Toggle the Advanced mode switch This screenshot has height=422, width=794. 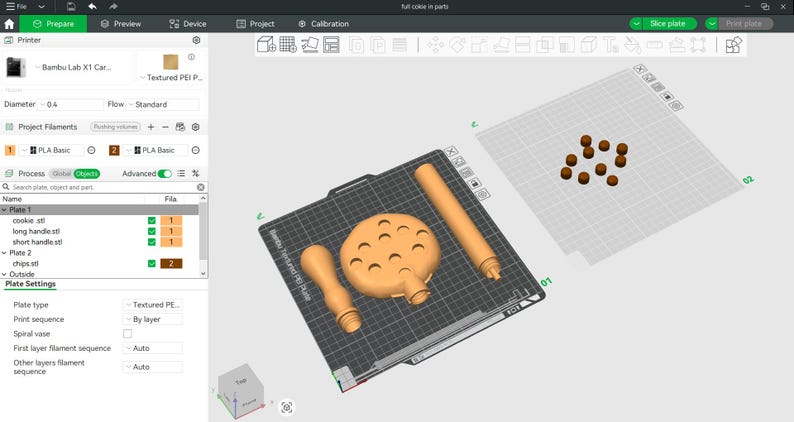(x=165, y=174)
